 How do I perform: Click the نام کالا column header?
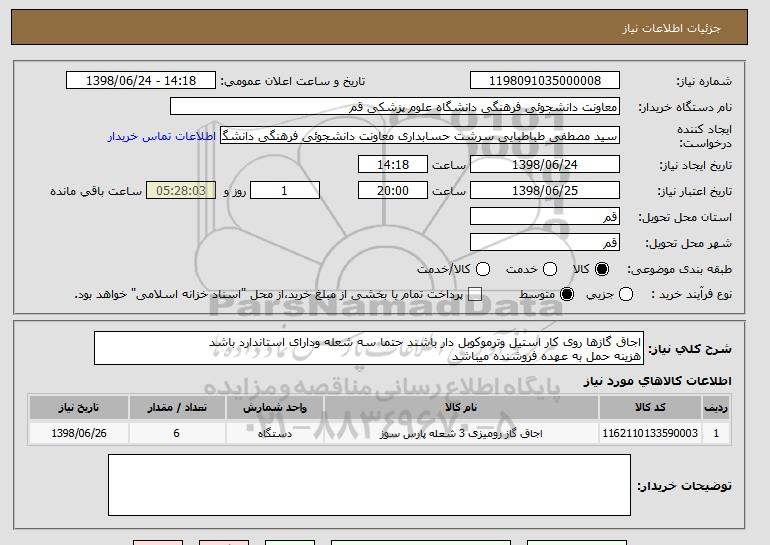click(x=461, y=408)
